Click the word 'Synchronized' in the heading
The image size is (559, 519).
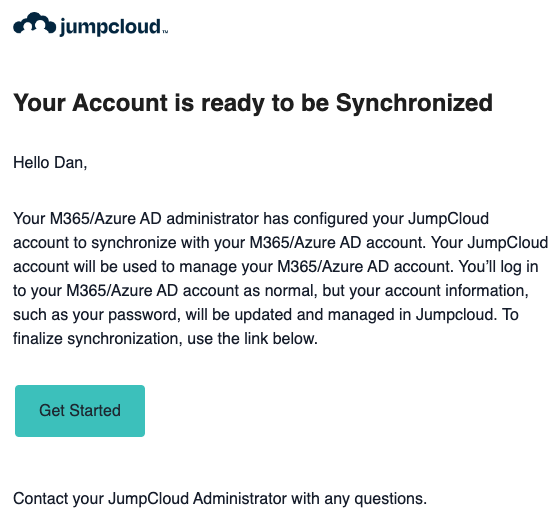pyautogui.click(x=414, y=103)
